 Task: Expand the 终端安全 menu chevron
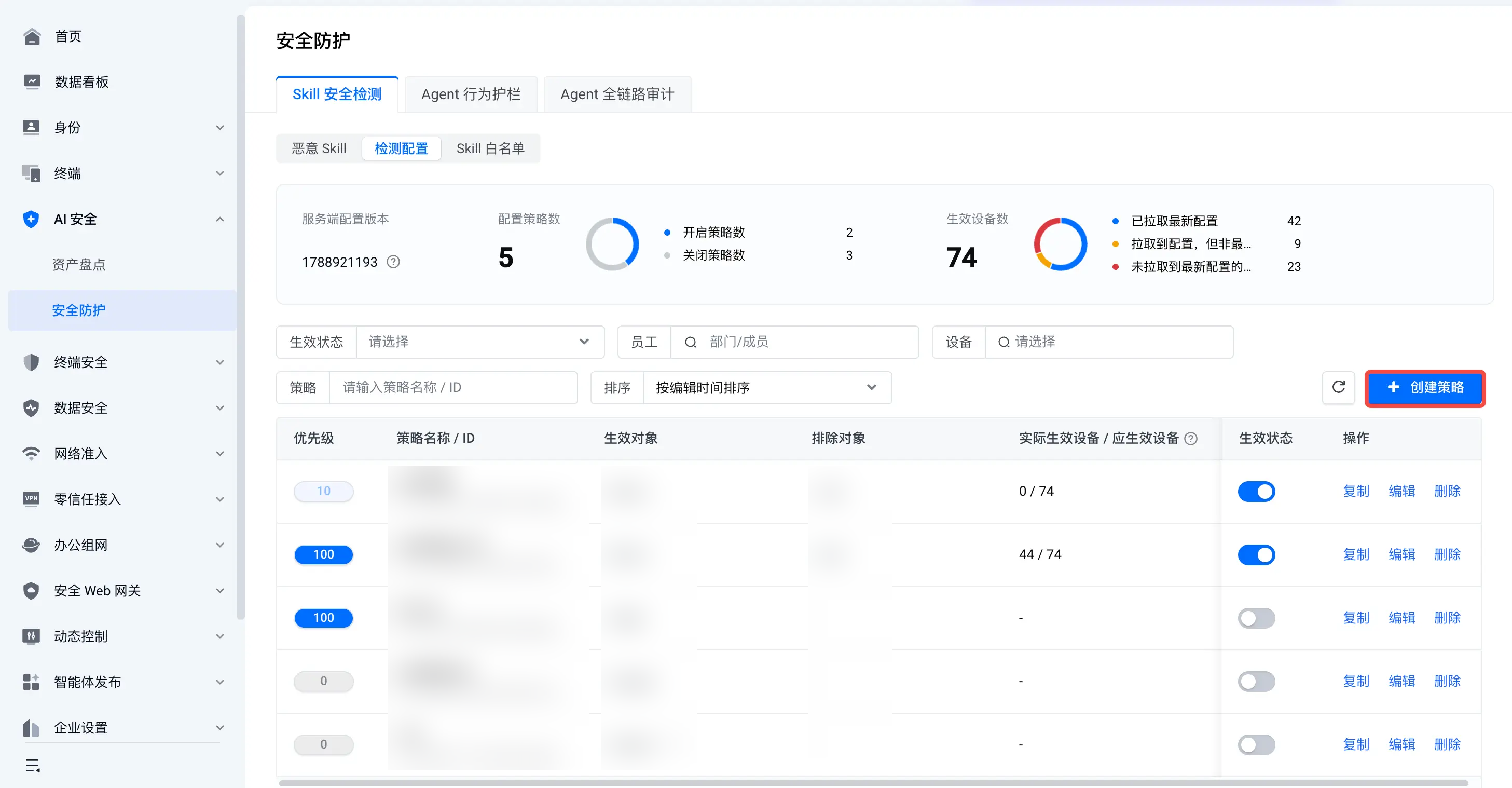[x=220, y=362]
